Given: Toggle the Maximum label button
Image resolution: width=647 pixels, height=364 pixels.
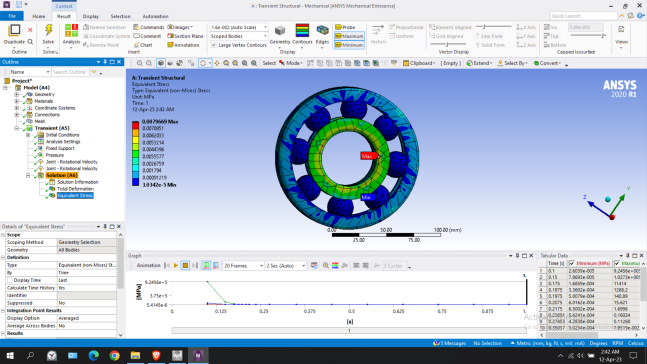Looking at the screenshot, I should click(349, 36).
